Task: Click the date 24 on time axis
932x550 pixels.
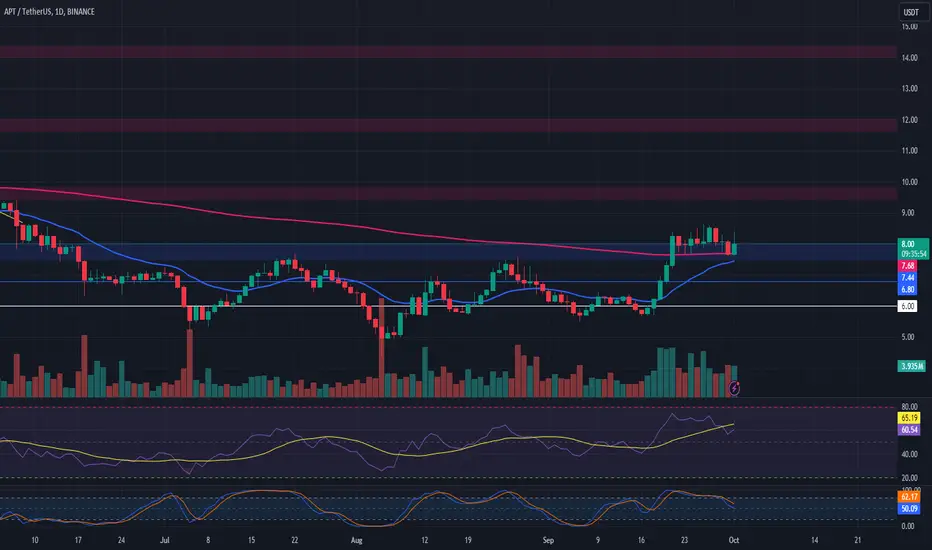Action: click(x=121, y=540)
